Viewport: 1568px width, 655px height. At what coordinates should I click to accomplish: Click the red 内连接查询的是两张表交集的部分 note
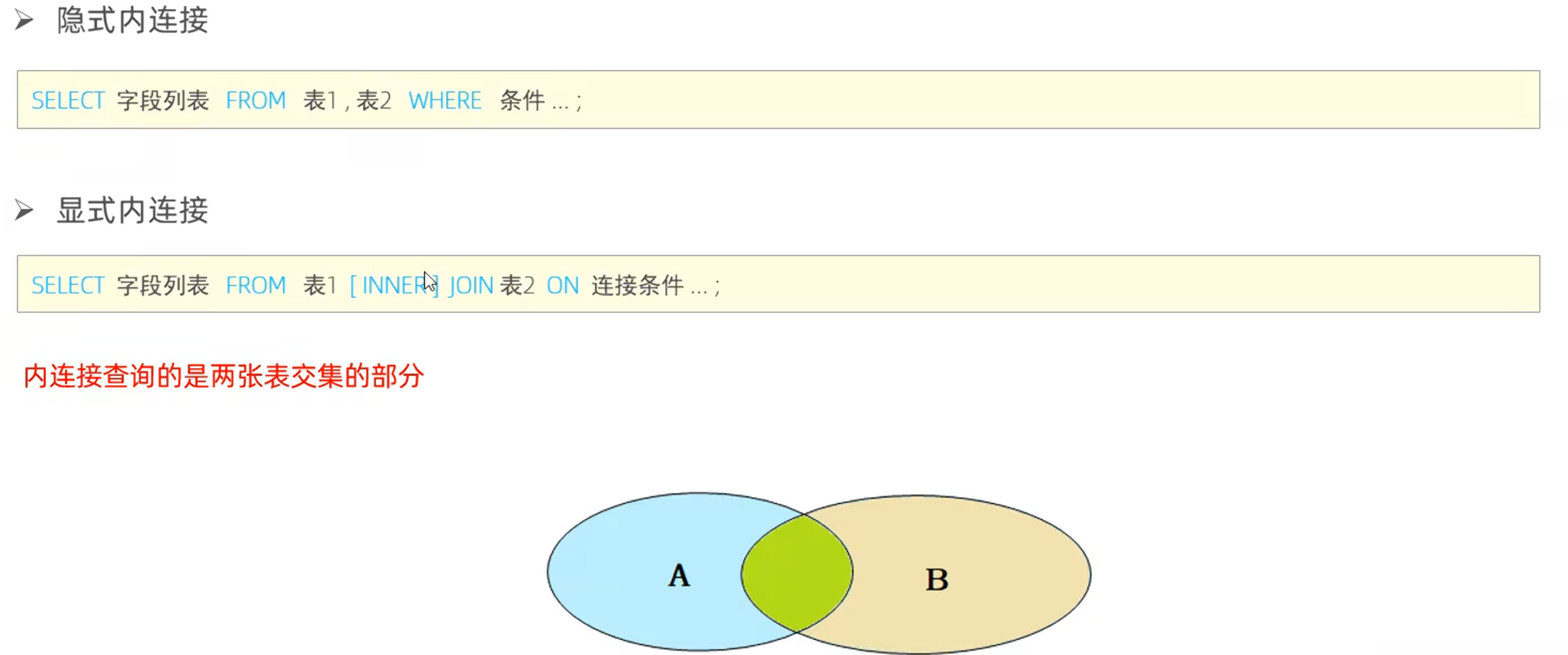(224, 376)
